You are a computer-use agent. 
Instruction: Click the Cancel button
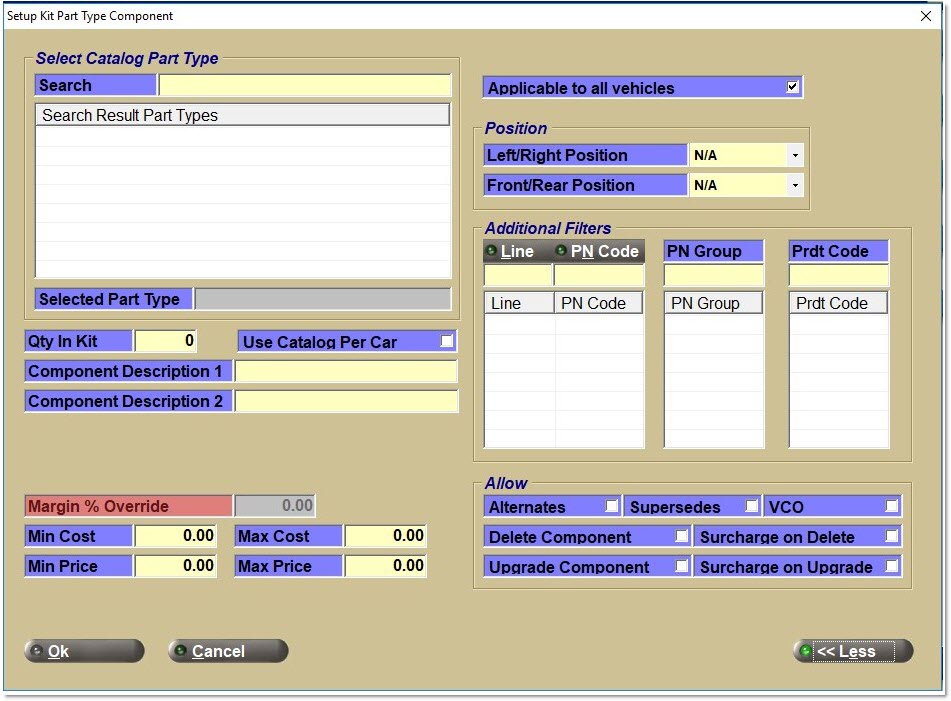coord(228,651)
